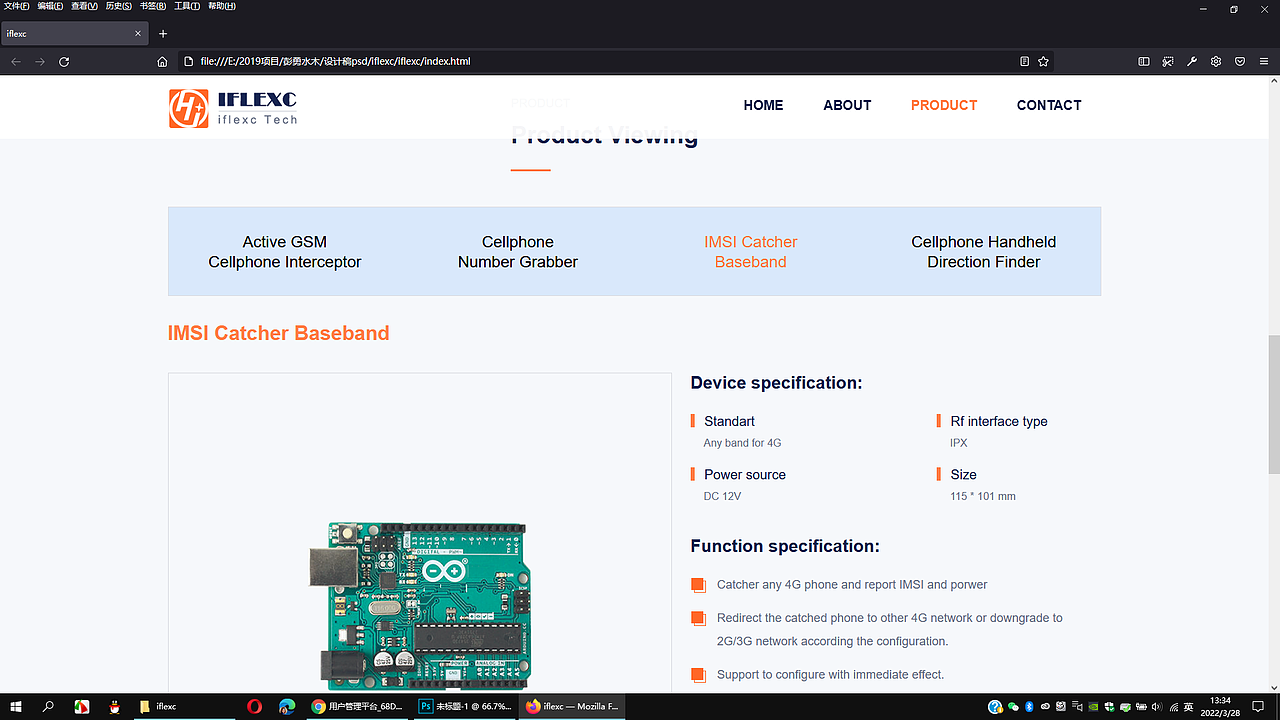1280x720 pixels.
Task: Open Windows Security shield tray icon
Action: [1109, 707]
